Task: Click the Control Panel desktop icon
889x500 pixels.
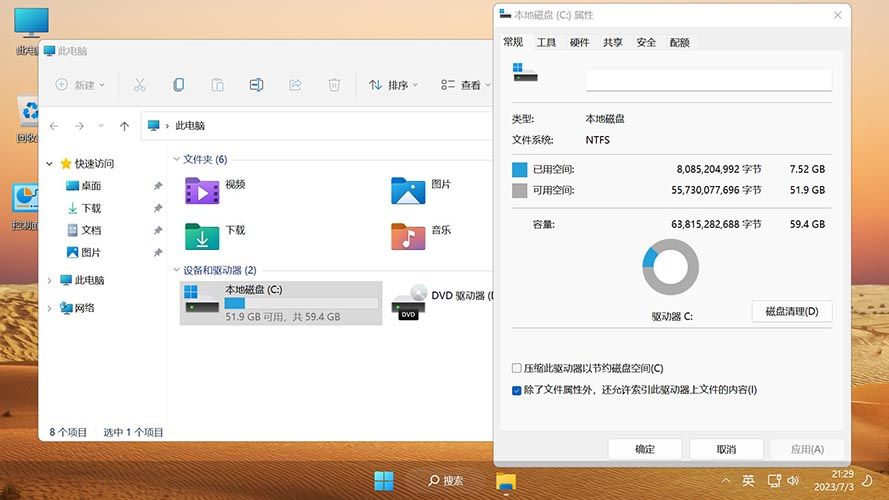Action: (26, 206)
